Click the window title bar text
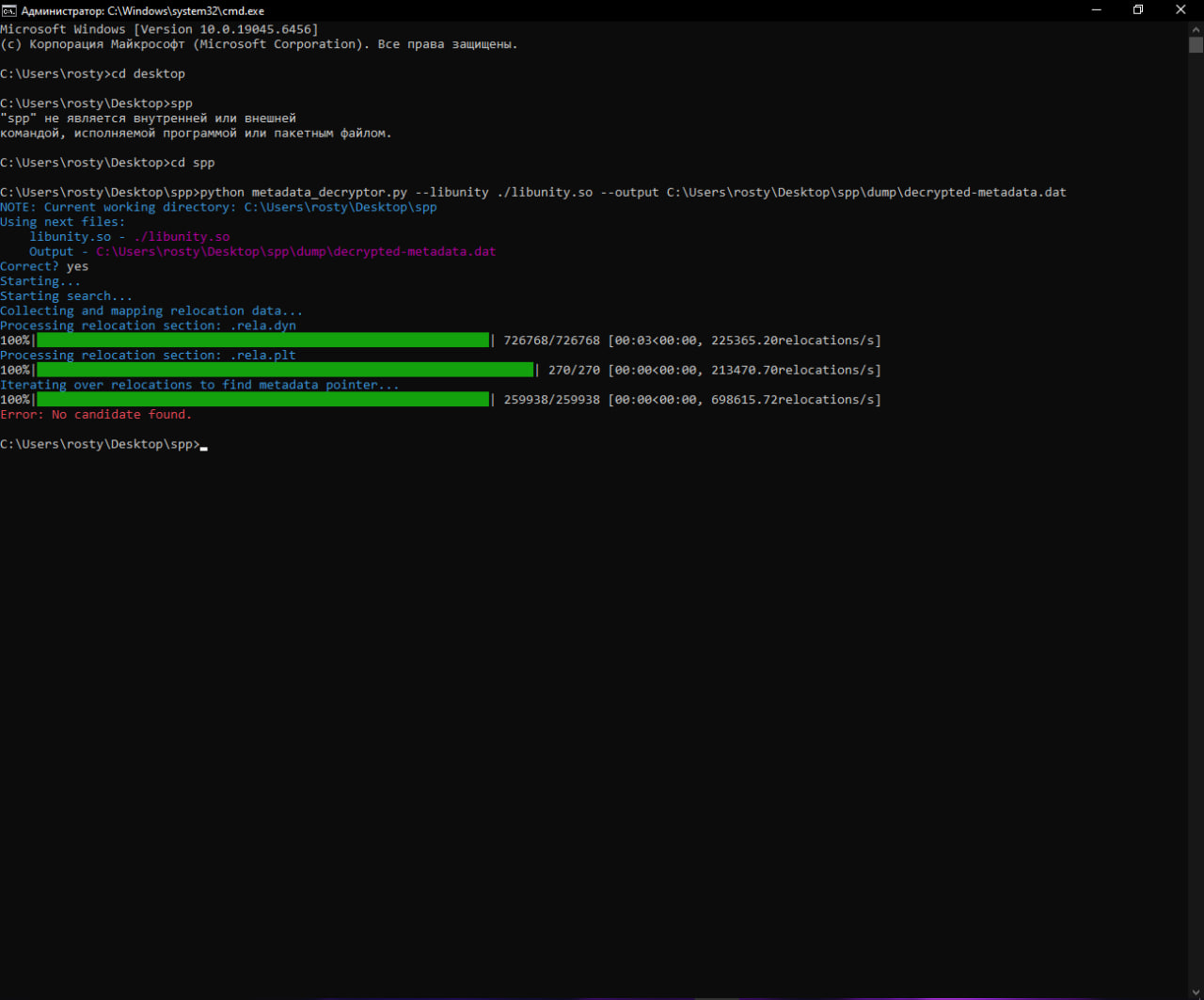The width and height of the screenshot is (1204, 1000). click(x=142, y=10)
